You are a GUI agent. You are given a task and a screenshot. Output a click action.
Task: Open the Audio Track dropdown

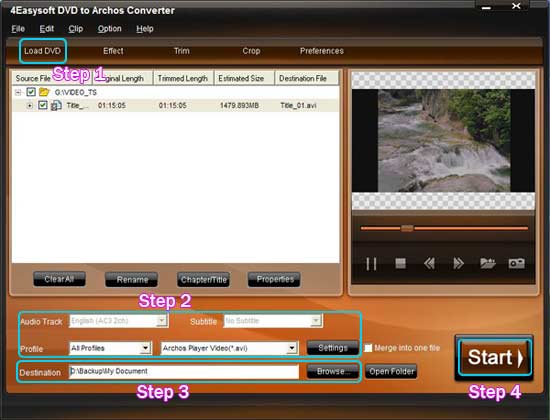(x=161, y=320)
